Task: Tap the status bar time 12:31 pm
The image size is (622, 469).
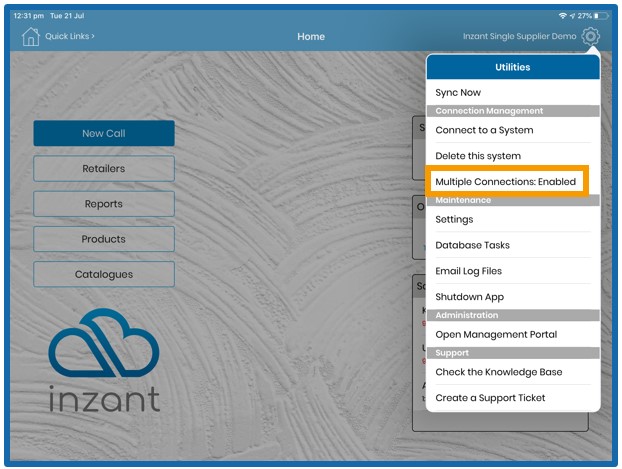Action: [x=29, y=16]
